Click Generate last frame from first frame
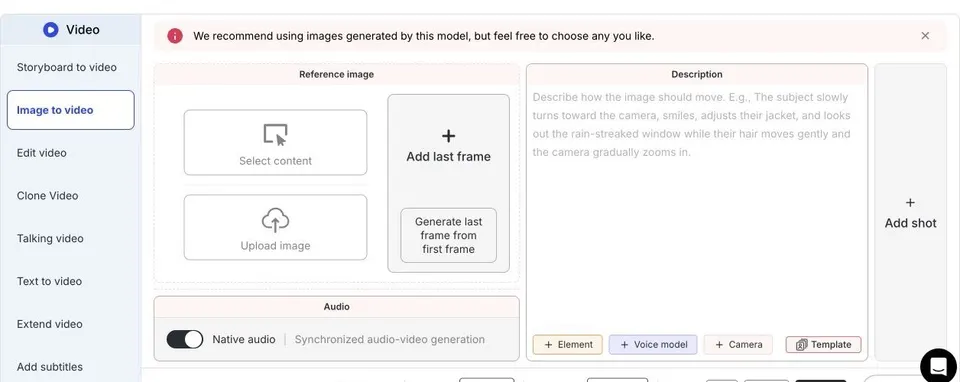960x382 pixels. [448, 236]
